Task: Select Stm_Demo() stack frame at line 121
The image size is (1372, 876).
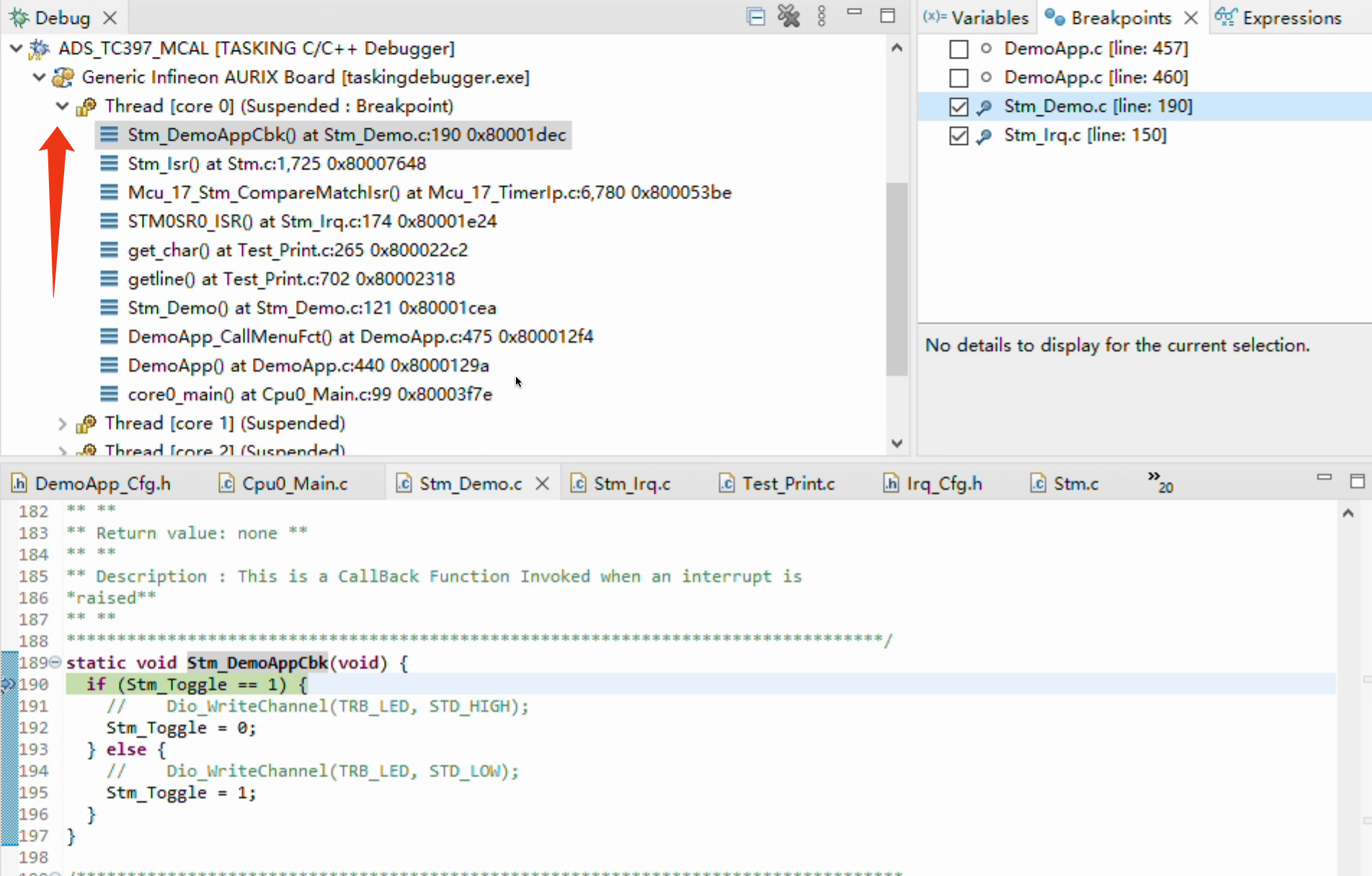Action: [x=312, y=308]
